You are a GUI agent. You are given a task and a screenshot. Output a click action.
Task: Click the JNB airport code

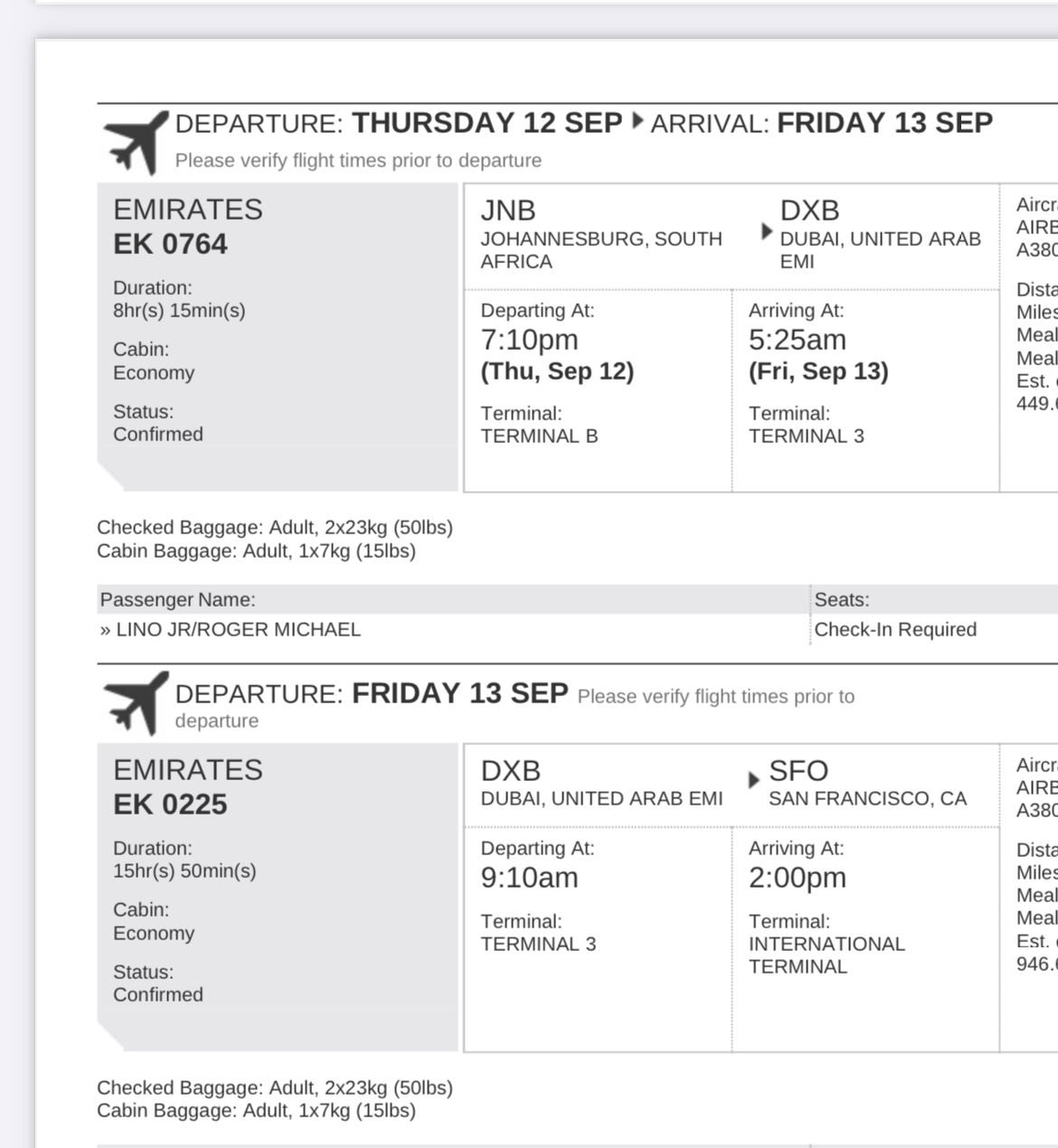[508, 211]
